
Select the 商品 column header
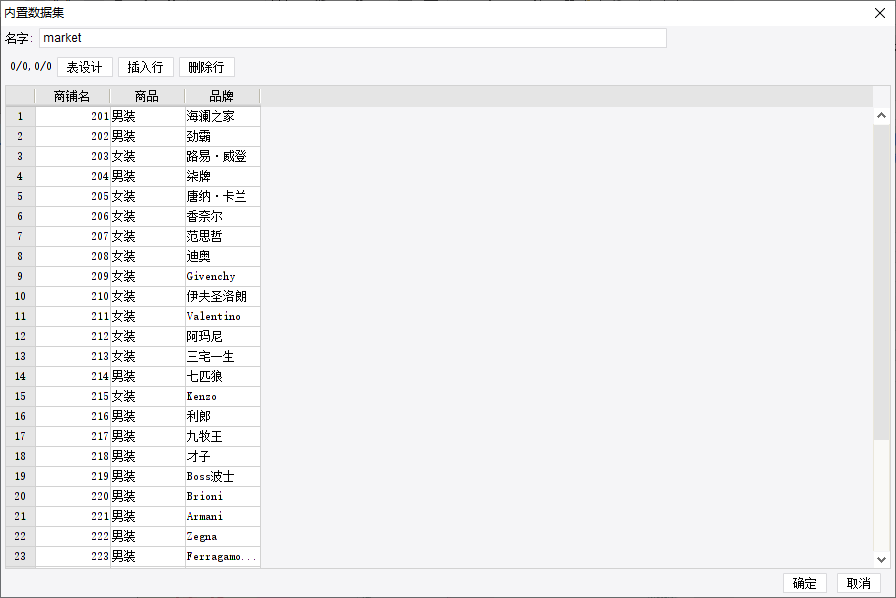(147, 96)
